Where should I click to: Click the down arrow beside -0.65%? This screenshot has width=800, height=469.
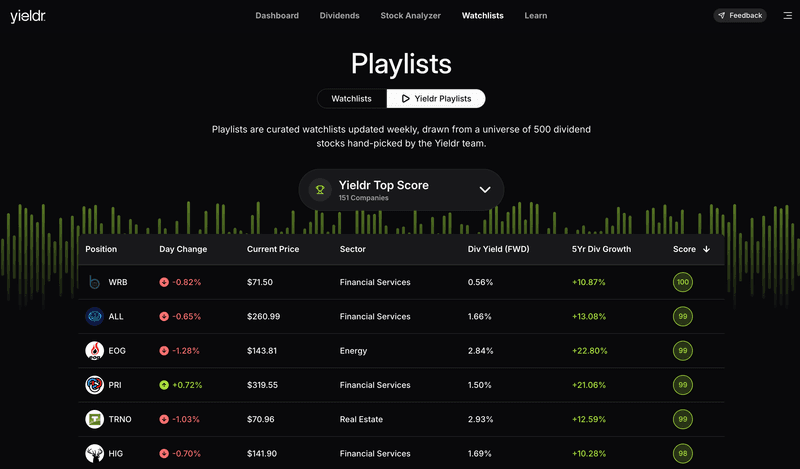[x=164, y=316]
